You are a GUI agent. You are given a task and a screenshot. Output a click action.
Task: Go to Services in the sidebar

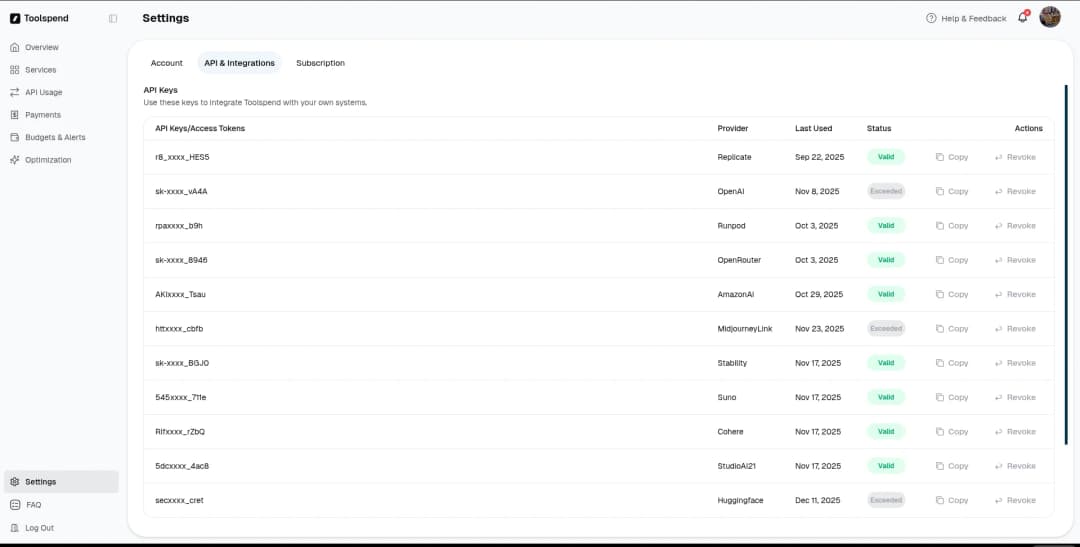(41, 70)
